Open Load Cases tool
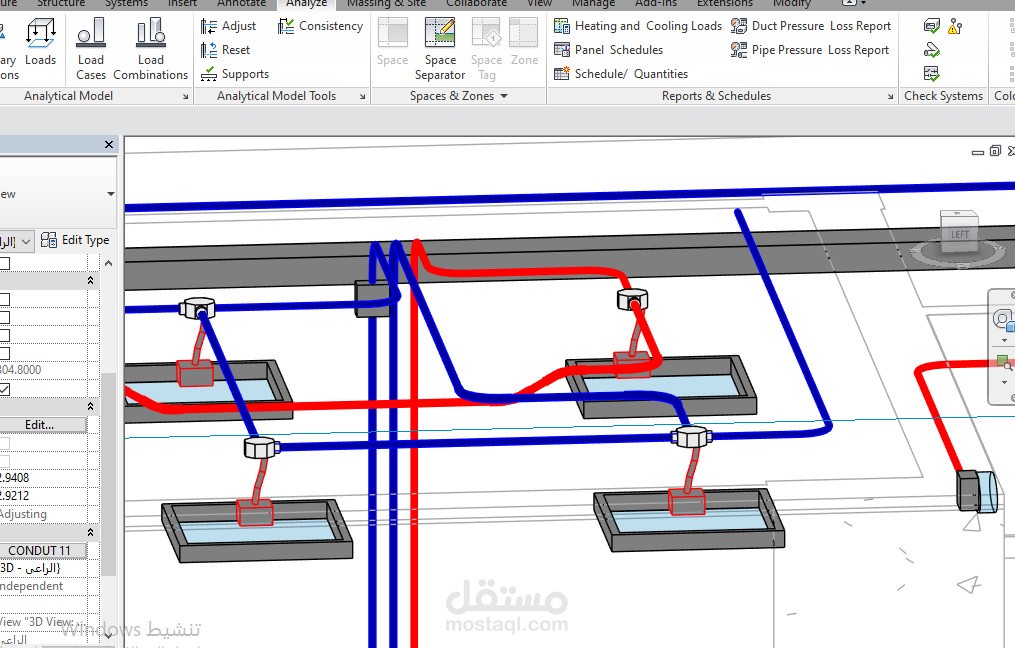This screenshot has height=648, width=1015. point(91,49)
